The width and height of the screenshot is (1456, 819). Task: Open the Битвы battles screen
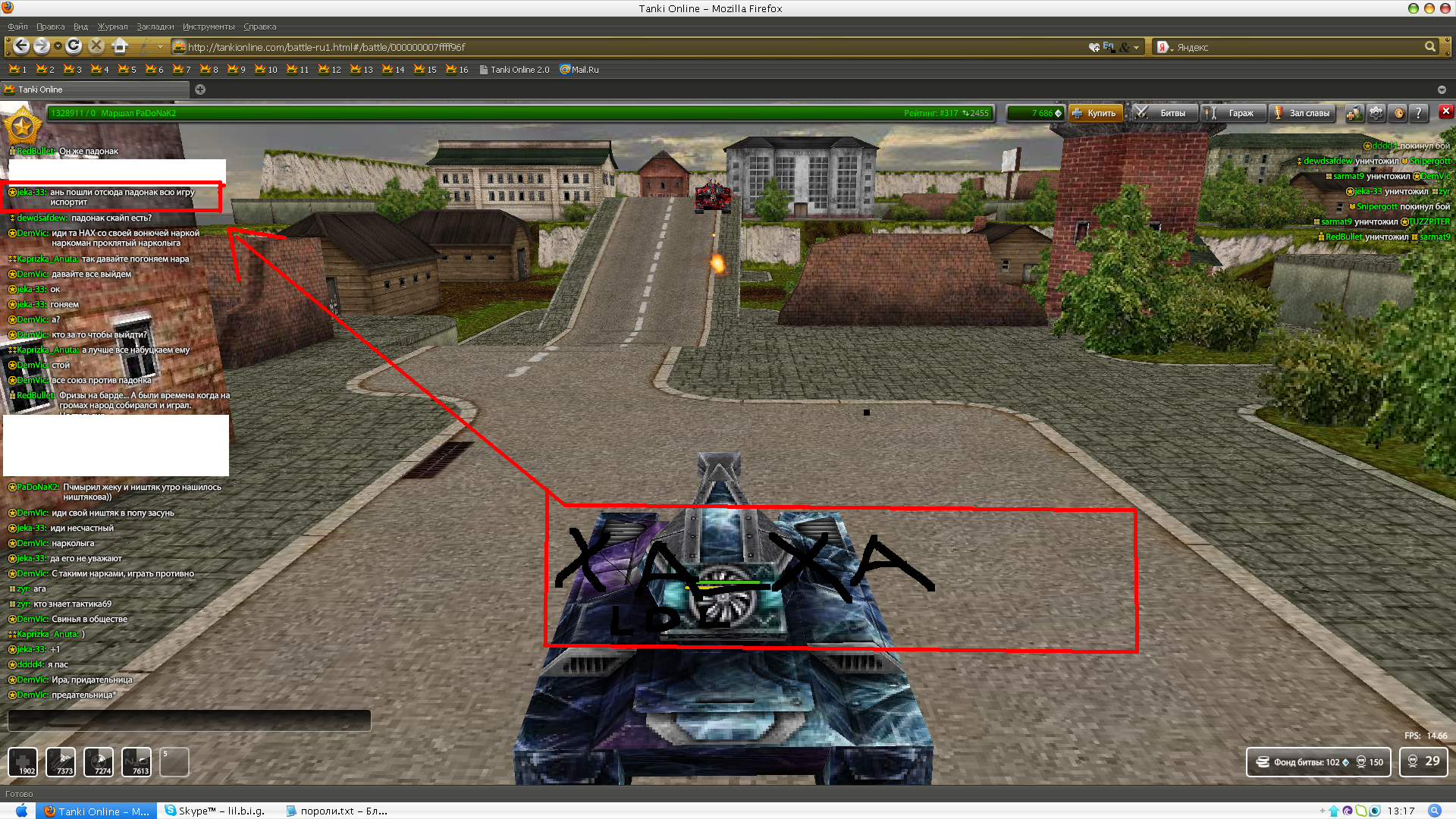[x=1165, y=113]
